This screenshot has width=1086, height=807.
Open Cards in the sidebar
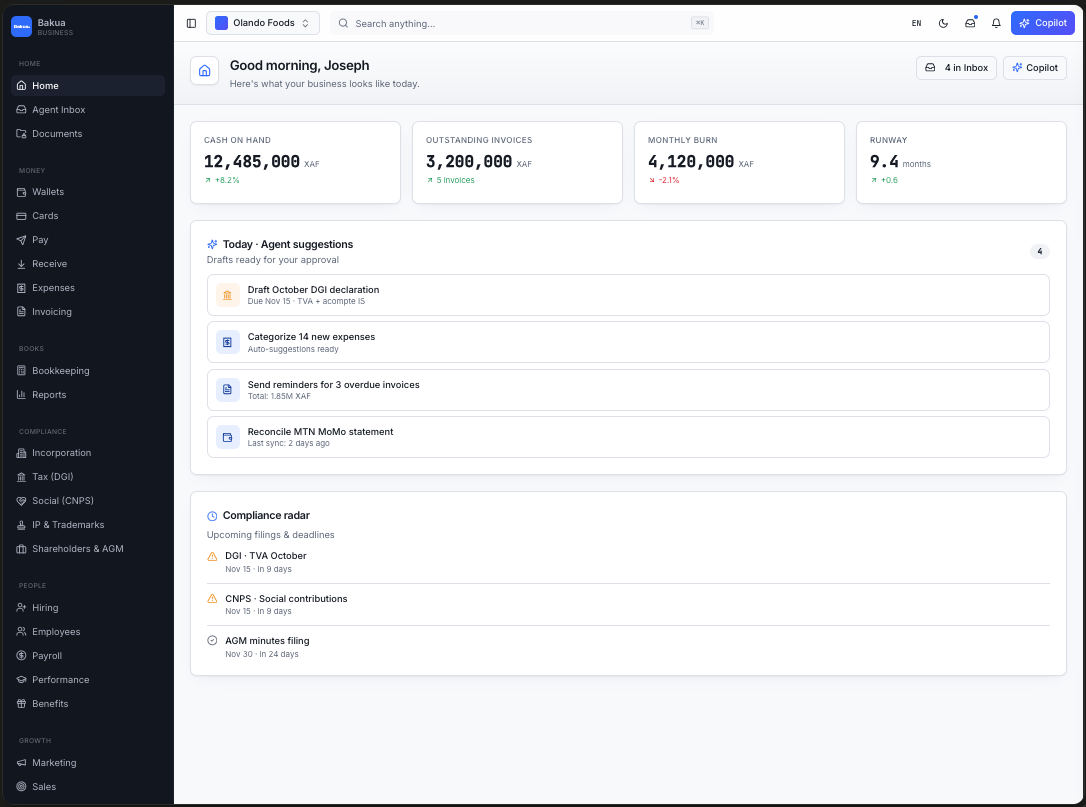point(88,216)
